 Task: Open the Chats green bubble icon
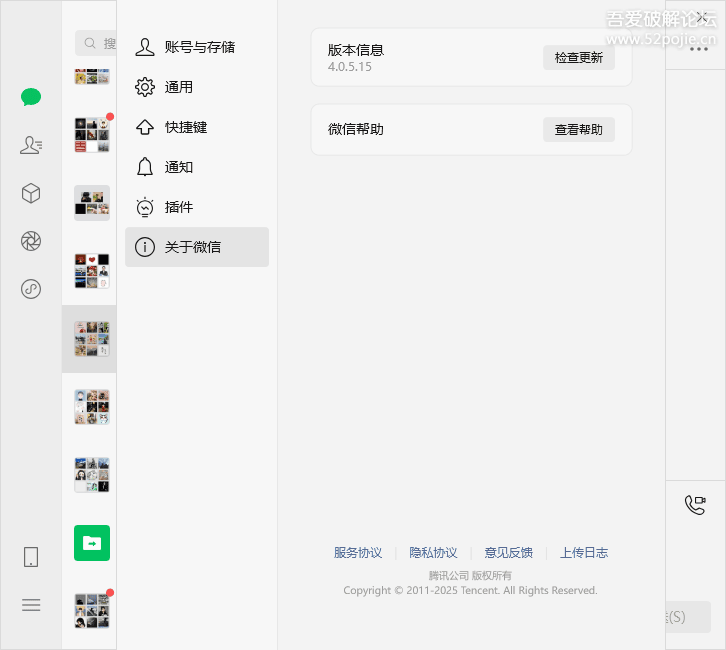tap(31, 97)
